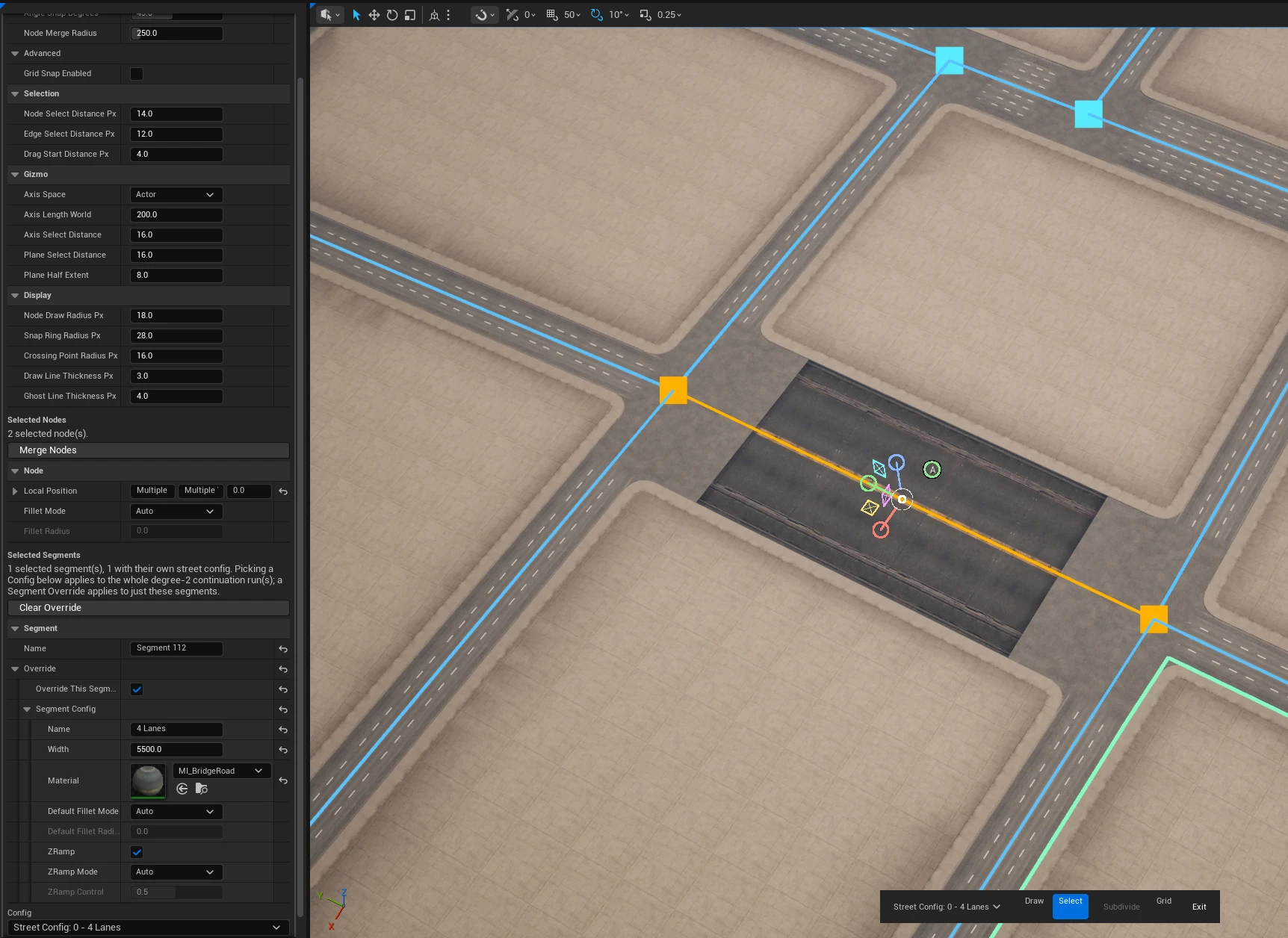Exit the street editing mode

pos(1199,907)
